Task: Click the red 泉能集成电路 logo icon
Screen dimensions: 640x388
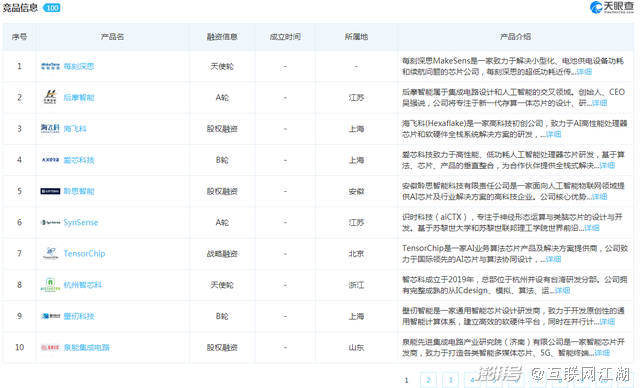Action: pyautogui.click(x=50, y=347)
